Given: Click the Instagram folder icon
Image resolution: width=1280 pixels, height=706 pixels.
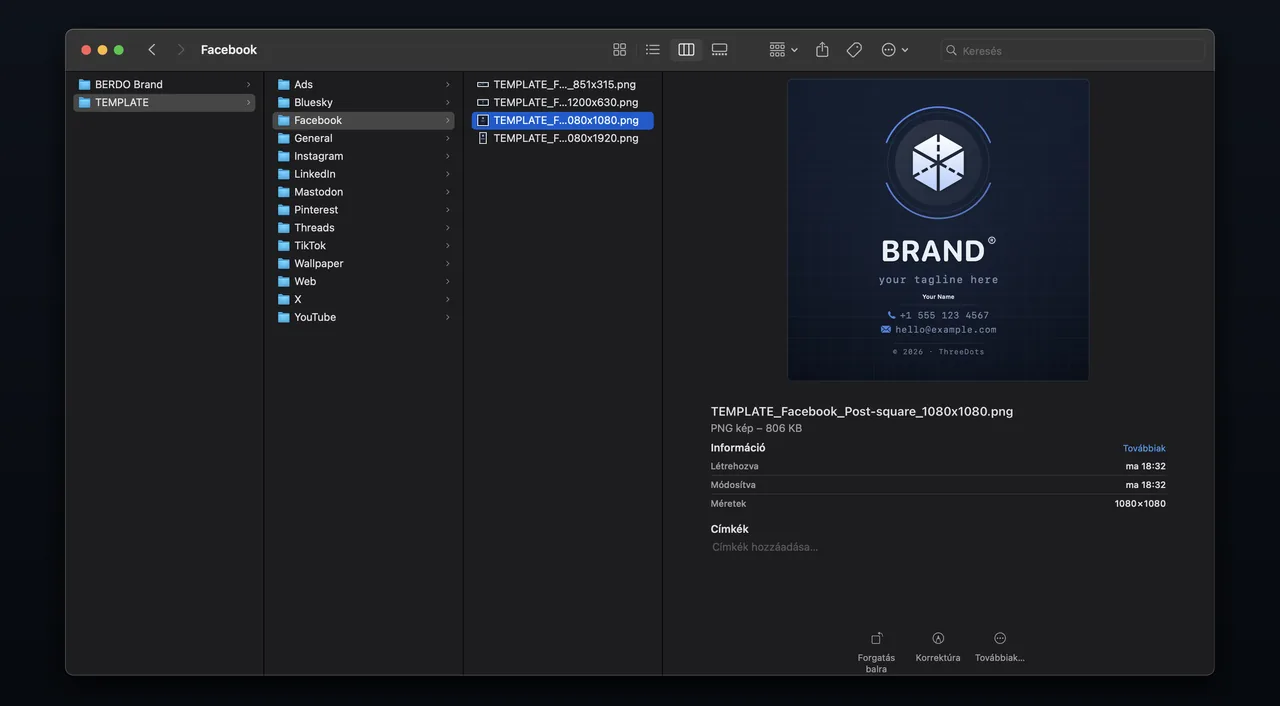Looking at the screenshot, I should click(x=284, y=157).
